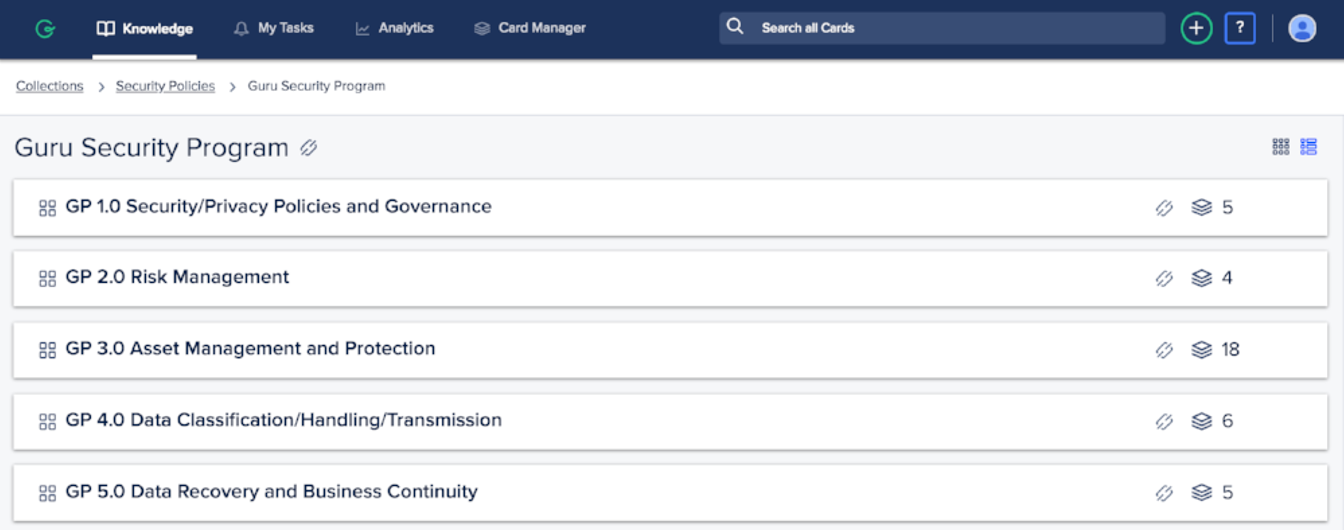This screenshot has width=1344, height=530.
Task: Click Guru Security Program breadcrumb text
Action: pyautogui.click(x=316, y=86)
